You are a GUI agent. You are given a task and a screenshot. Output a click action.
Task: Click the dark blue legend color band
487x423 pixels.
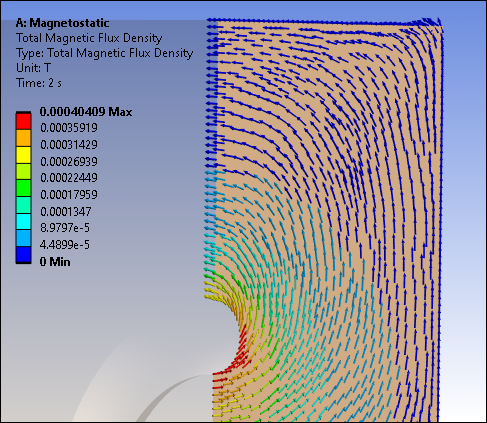click(x=23, y=255)
